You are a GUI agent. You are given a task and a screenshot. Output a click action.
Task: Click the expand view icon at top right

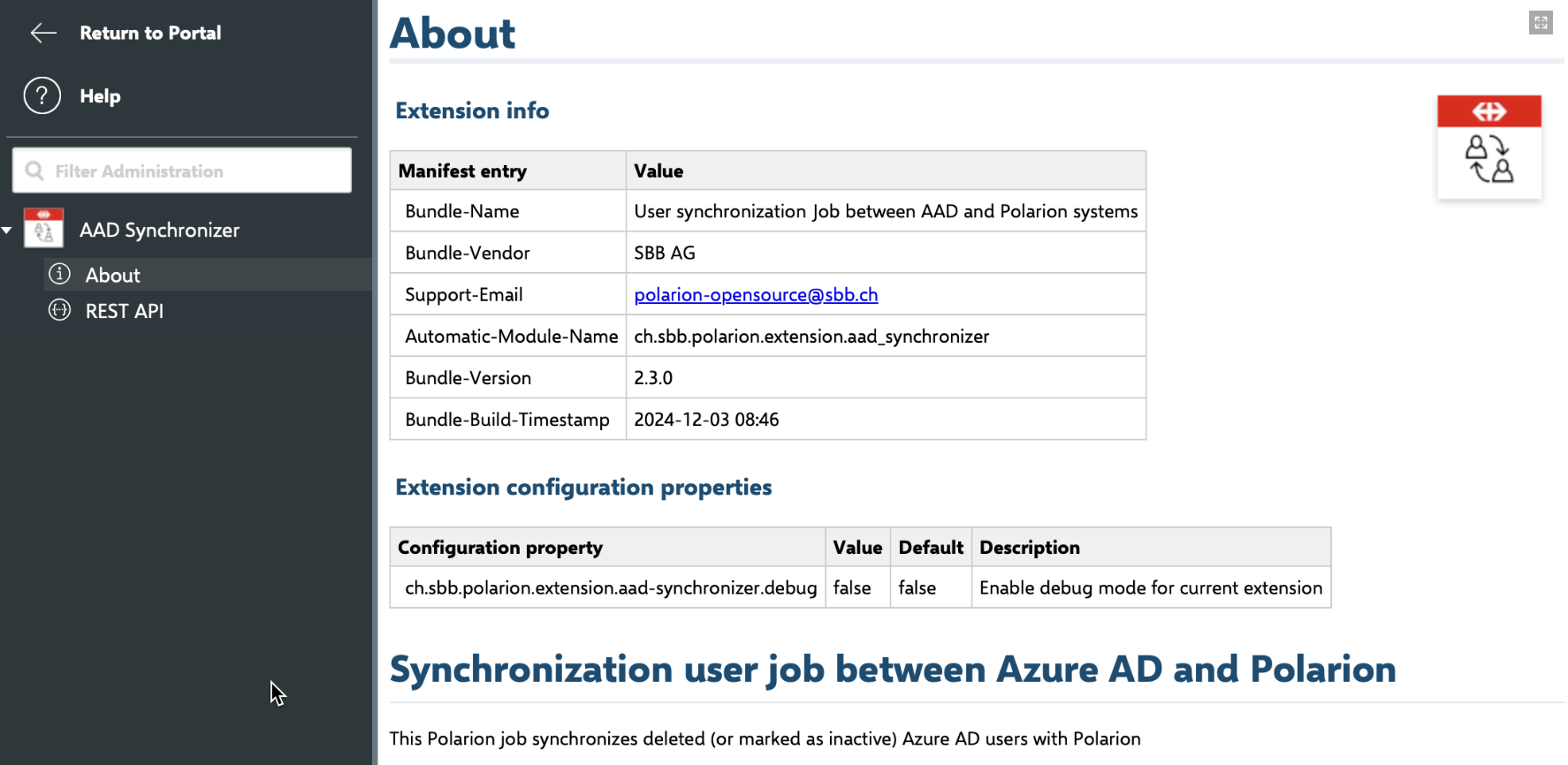tap(1541, 23)
